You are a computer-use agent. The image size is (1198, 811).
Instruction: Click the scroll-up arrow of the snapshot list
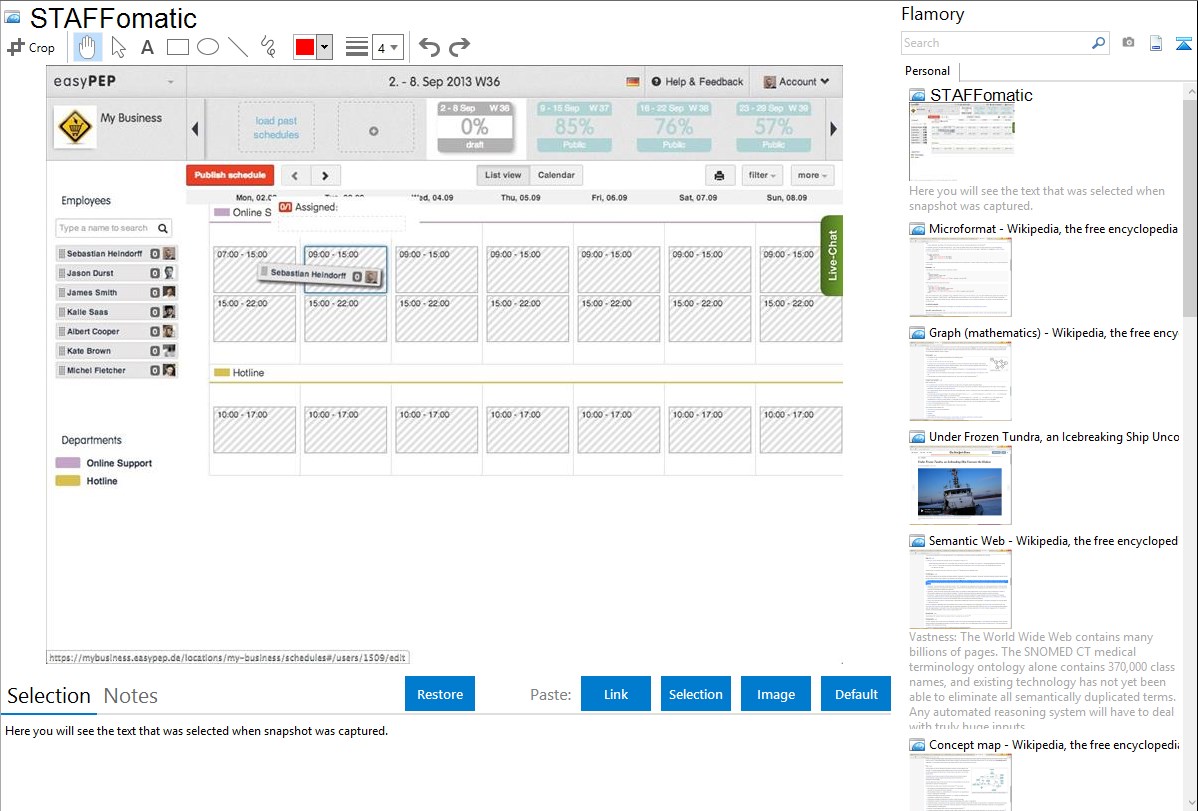(1190, 91)
